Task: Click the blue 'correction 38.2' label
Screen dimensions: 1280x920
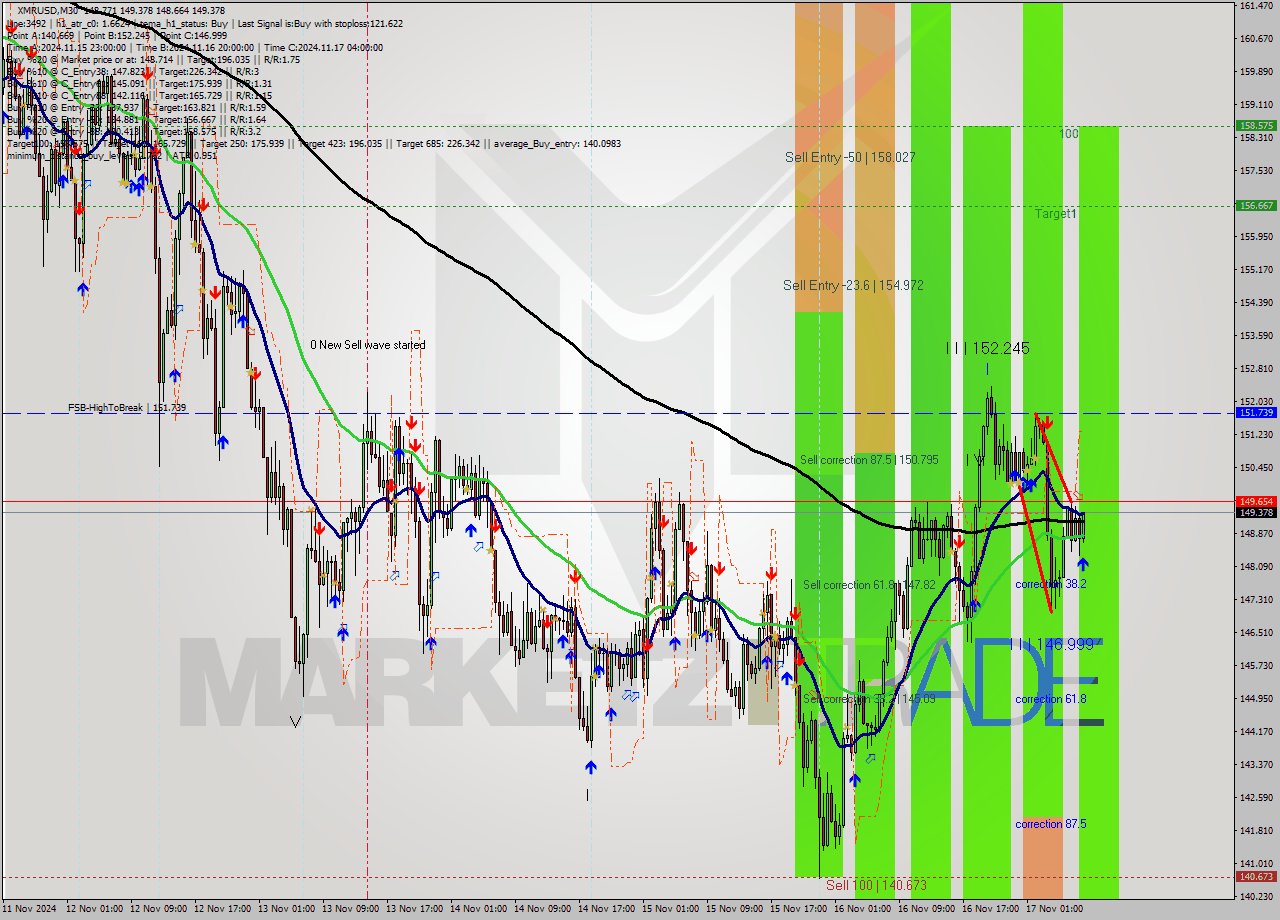Action: click(x=1050, y=584)
